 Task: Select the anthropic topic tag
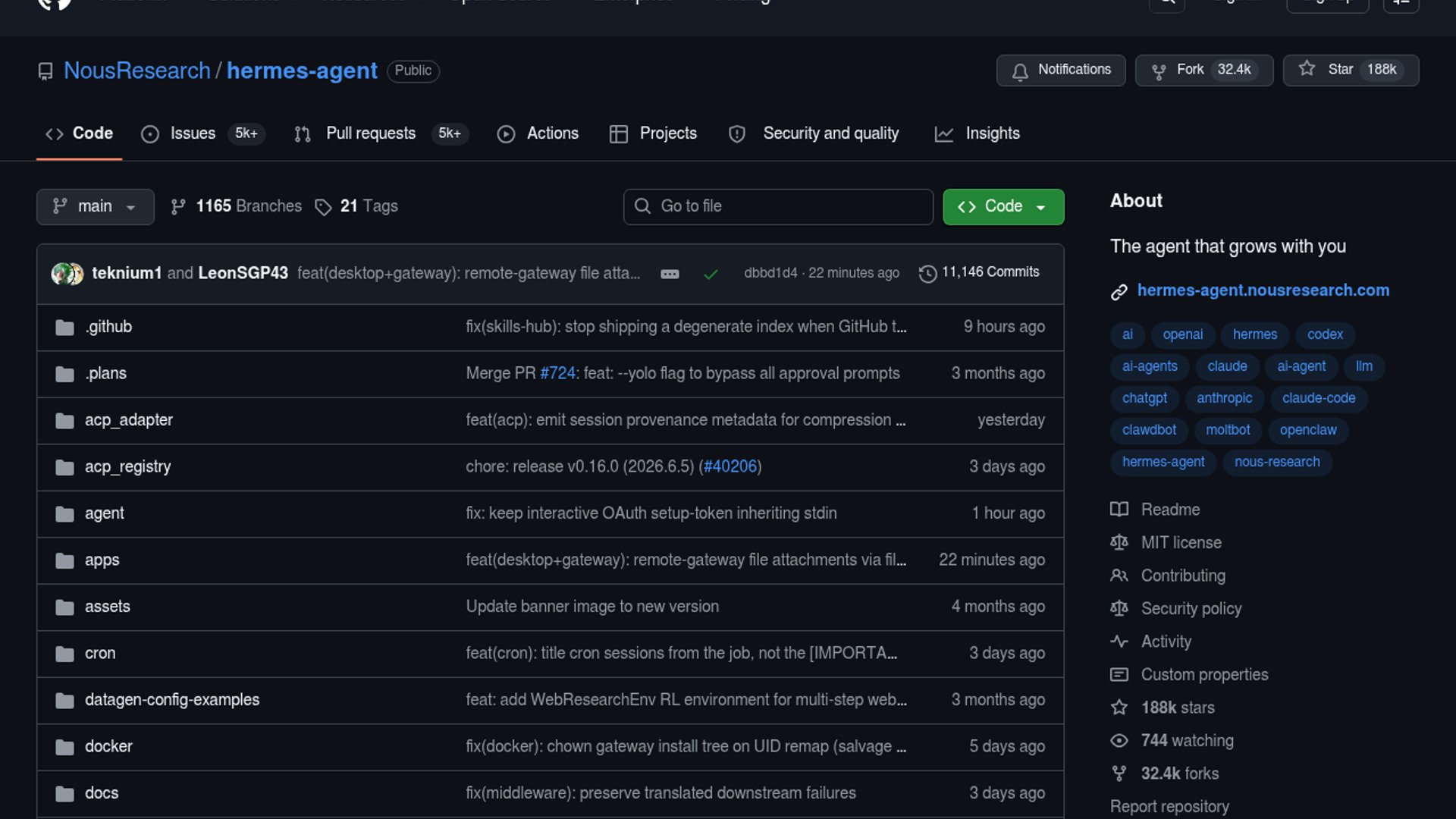pyautogui.click(x=1224, y=399)
